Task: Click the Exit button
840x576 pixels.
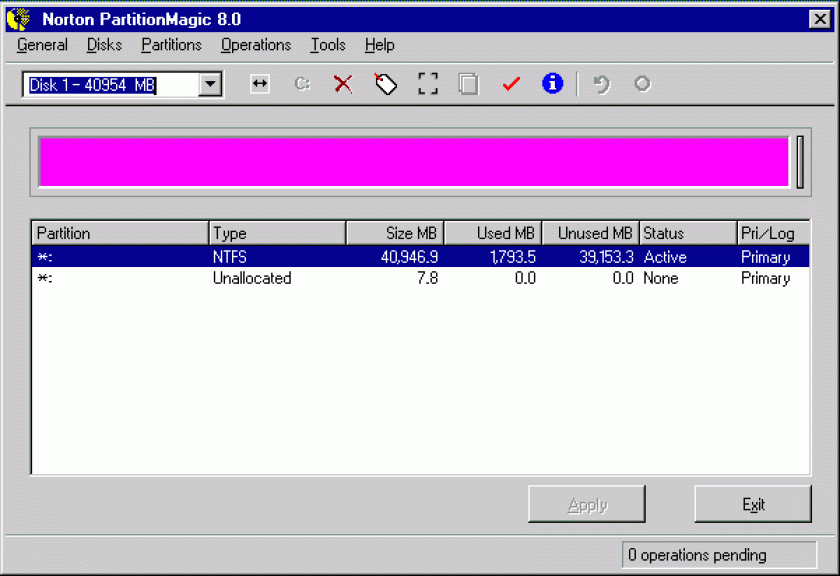Action: pyautogui.click(x=753, y=504)
